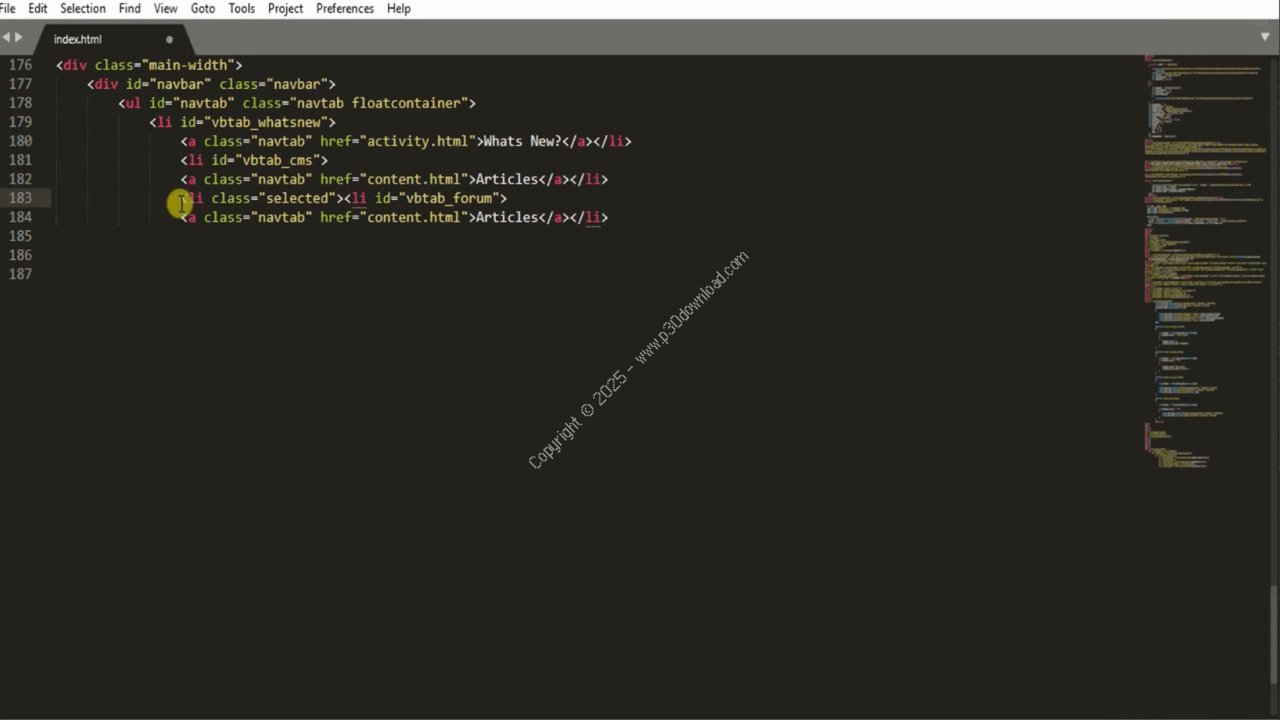Viewport: 1280px width, 720px height.
Task: Click the minimap code preview
Action: pos(1200,250)
